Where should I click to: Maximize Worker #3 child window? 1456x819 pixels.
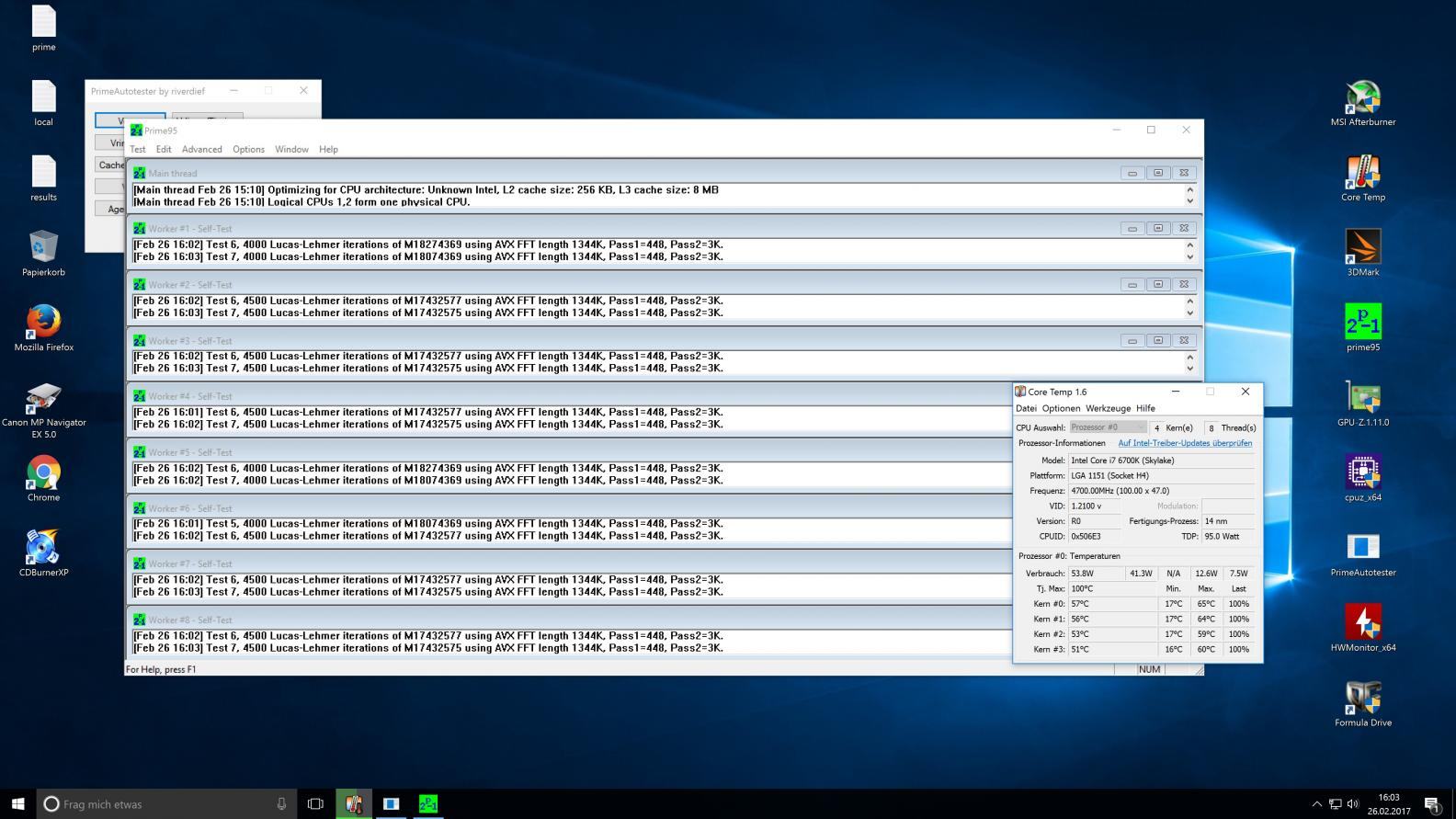coord(1158,340)
